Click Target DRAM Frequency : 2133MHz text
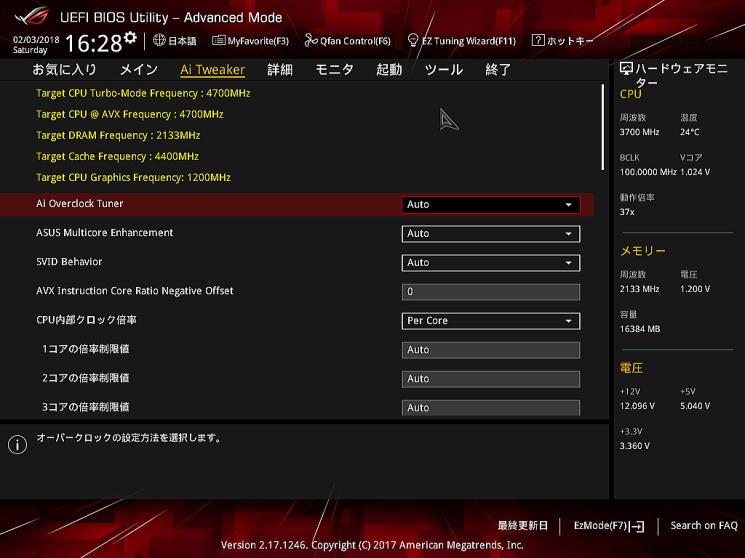745x558 pixels. click(x=118, y=135)
